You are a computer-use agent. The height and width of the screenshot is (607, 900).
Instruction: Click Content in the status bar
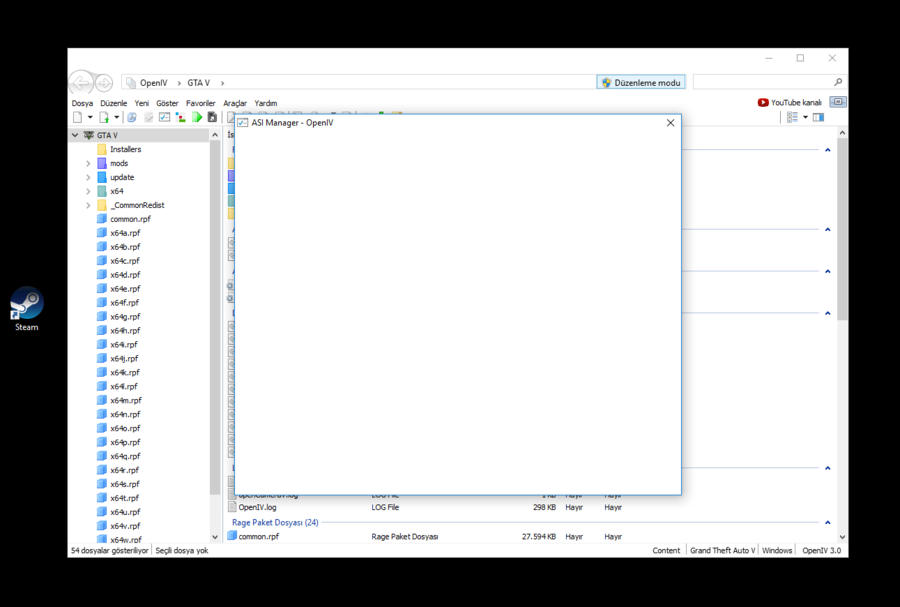click(666, 551)
